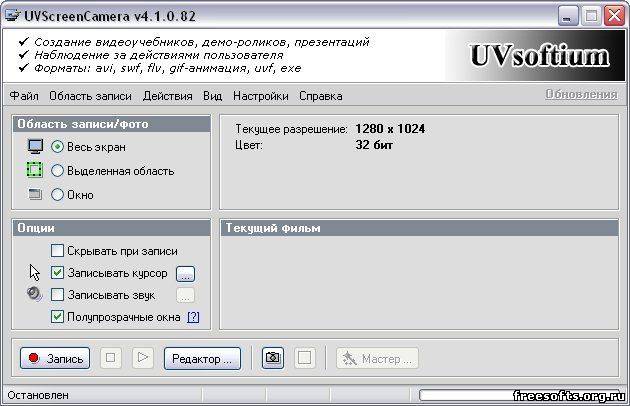Close the UVScreenCamera window
The height and width of the screenshot is (406, 630).
pos(615,16)
